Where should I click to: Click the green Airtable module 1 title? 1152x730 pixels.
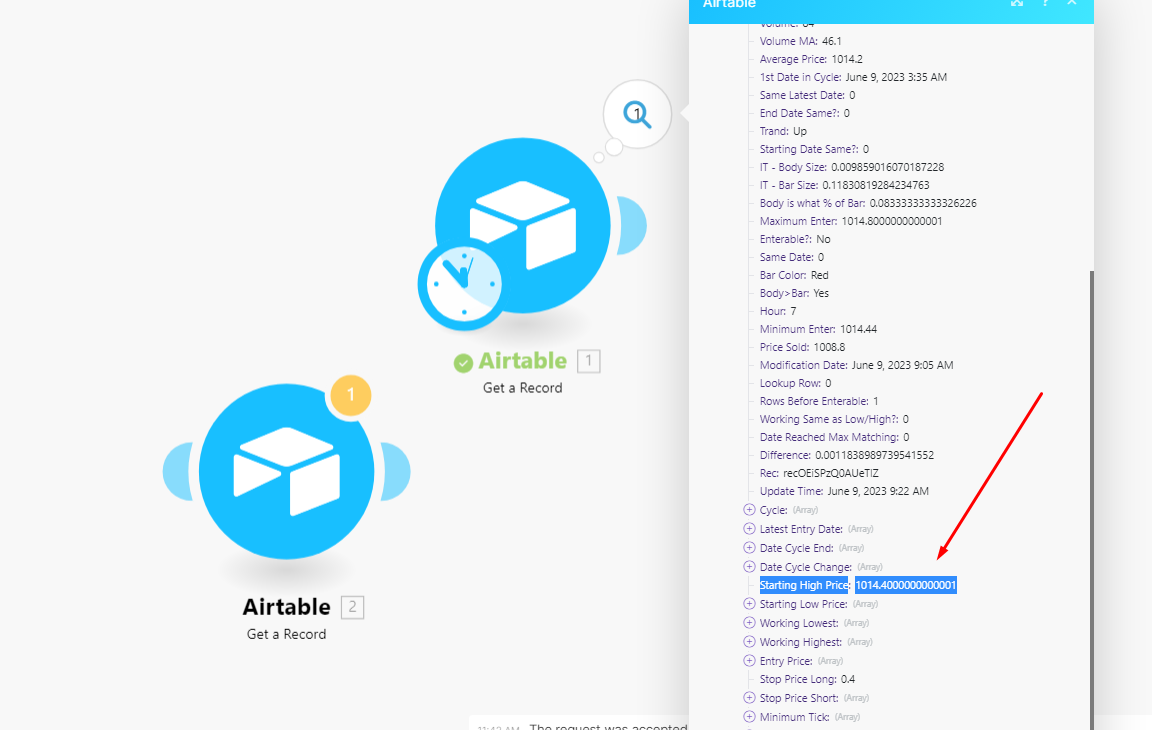click(x=522, y=361)
